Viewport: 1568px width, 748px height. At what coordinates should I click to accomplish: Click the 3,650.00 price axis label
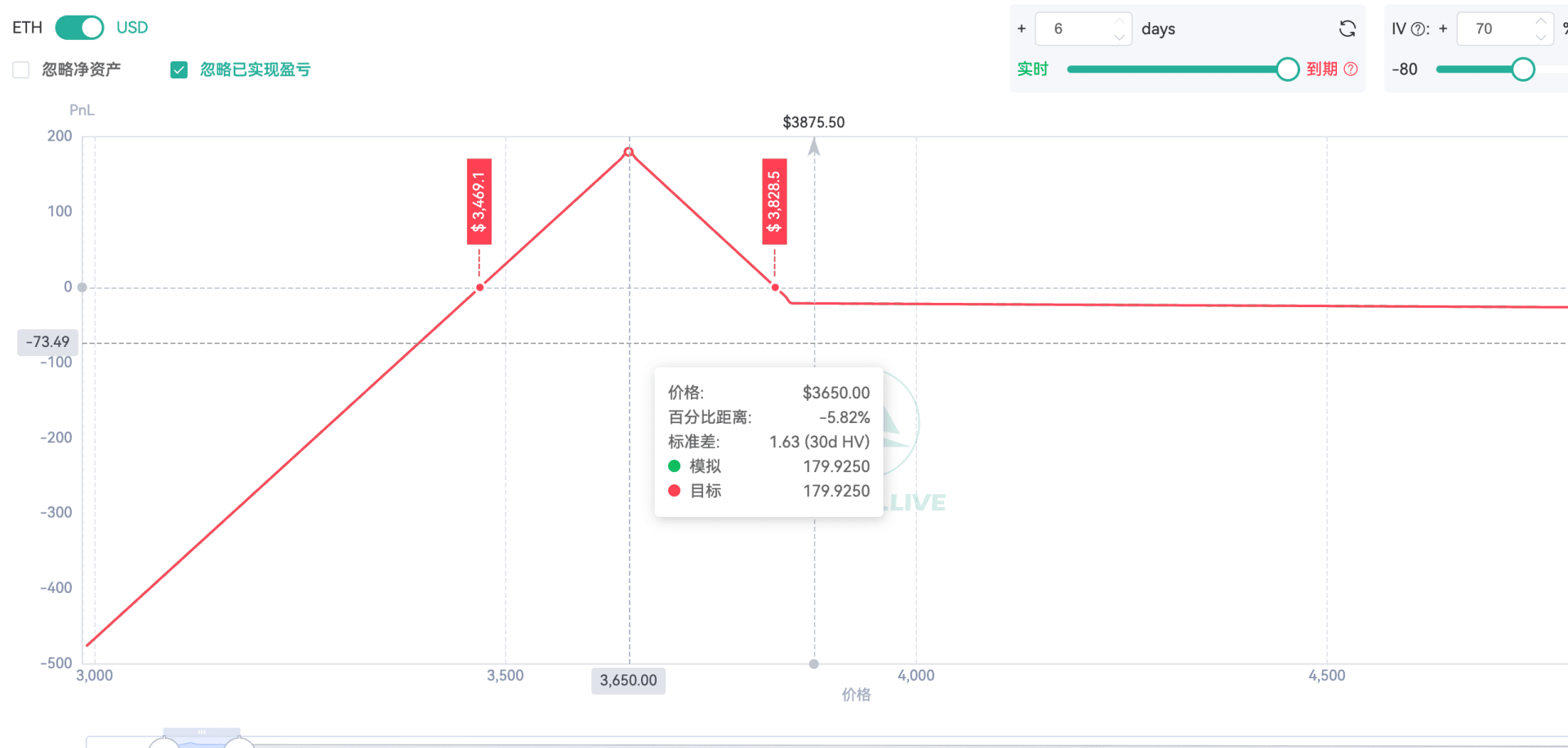[x=628, y=680]
